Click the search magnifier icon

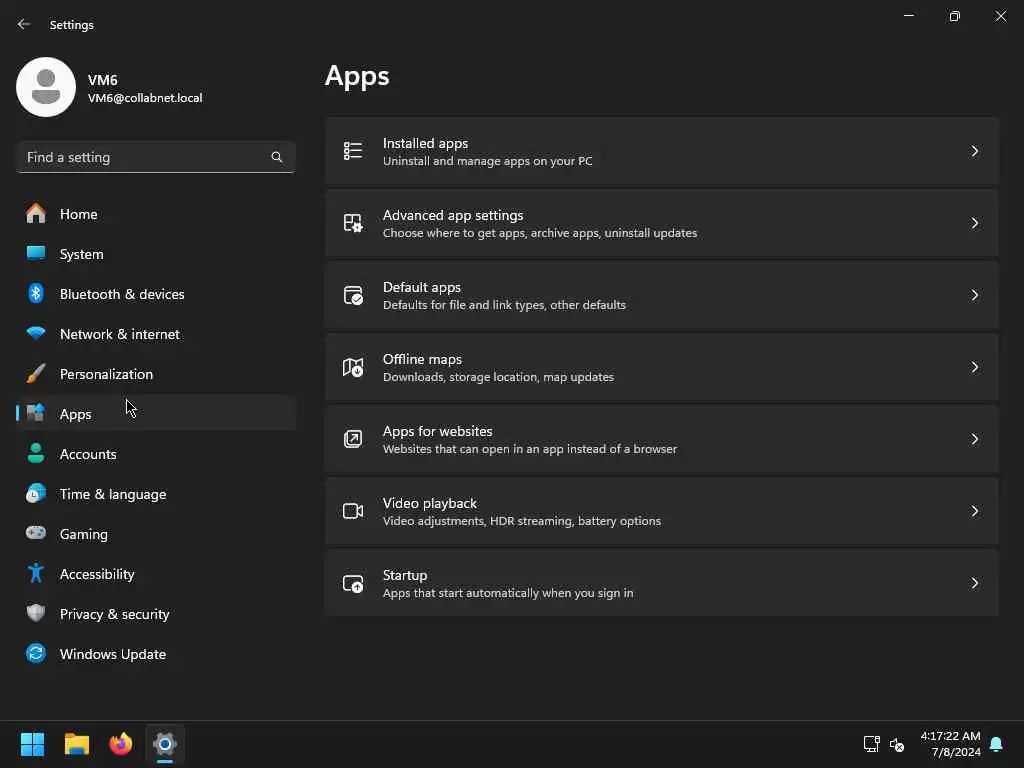[x=277, y=157]
